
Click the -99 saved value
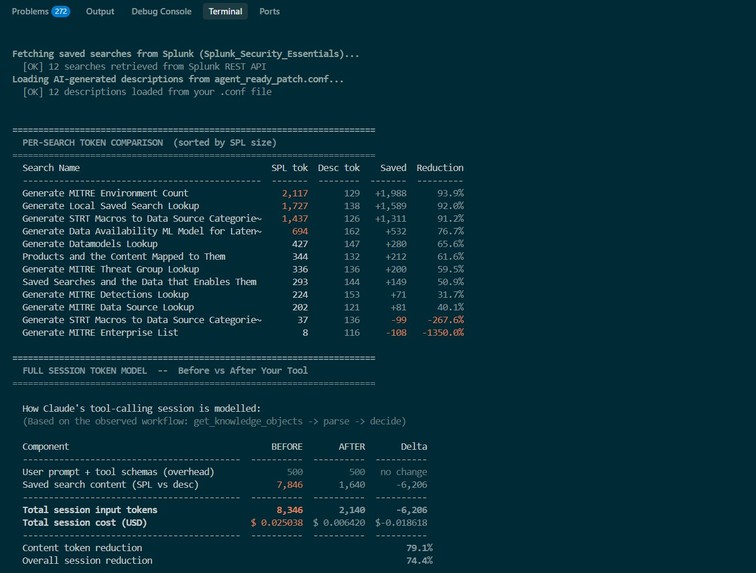[x=399, y=320]
